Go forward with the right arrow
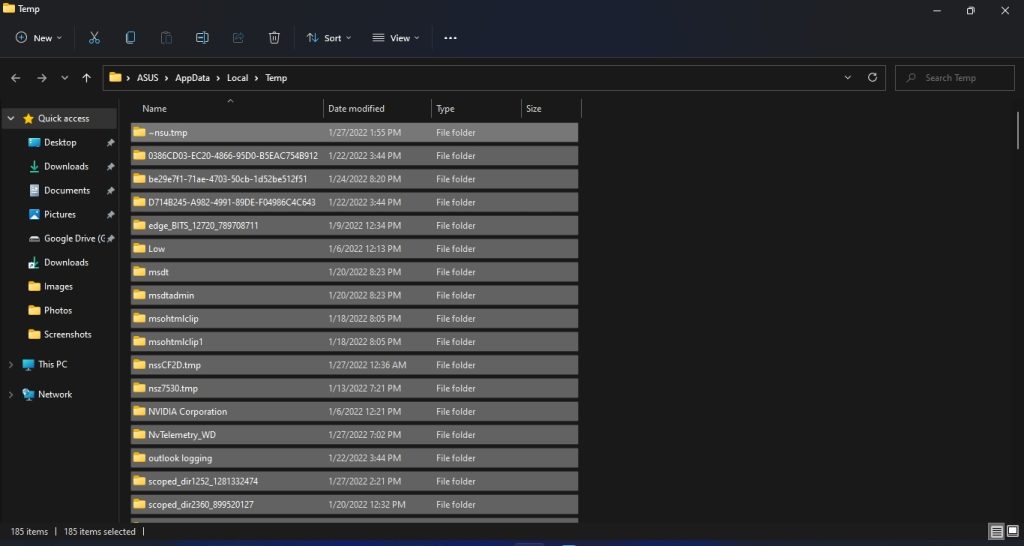Image resolution: width=1024 pixels, height=546 pixels. pos(41,78)
